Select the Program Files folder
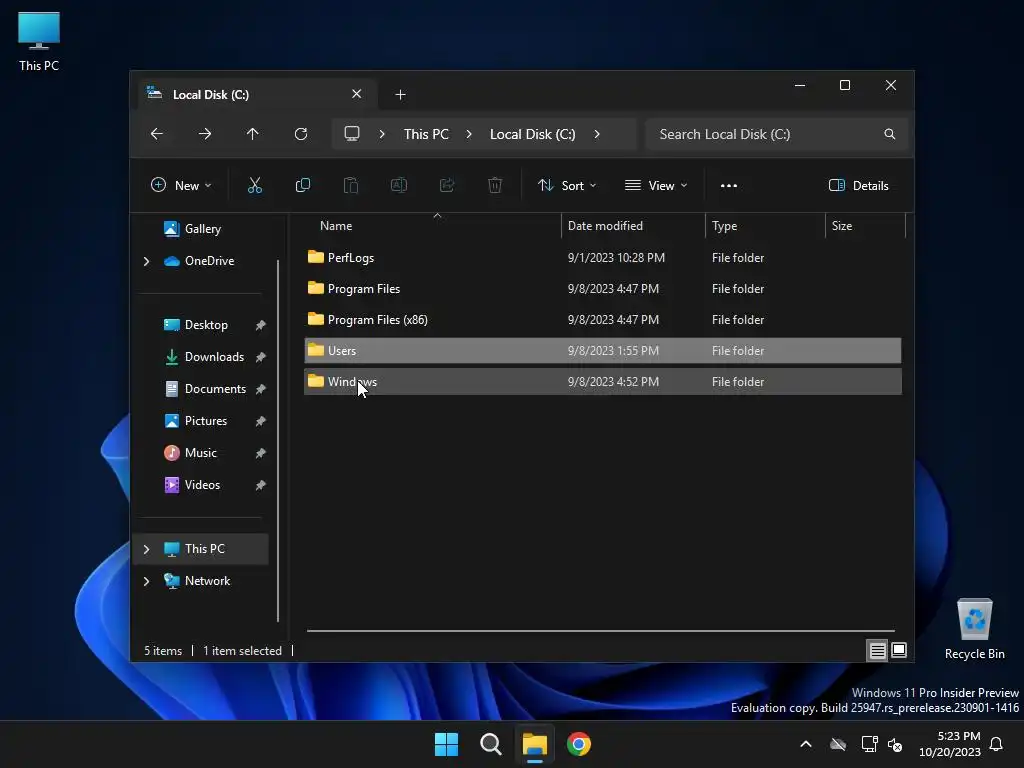The height and width of the screenshot is (768, 1024). pos(603,289)
